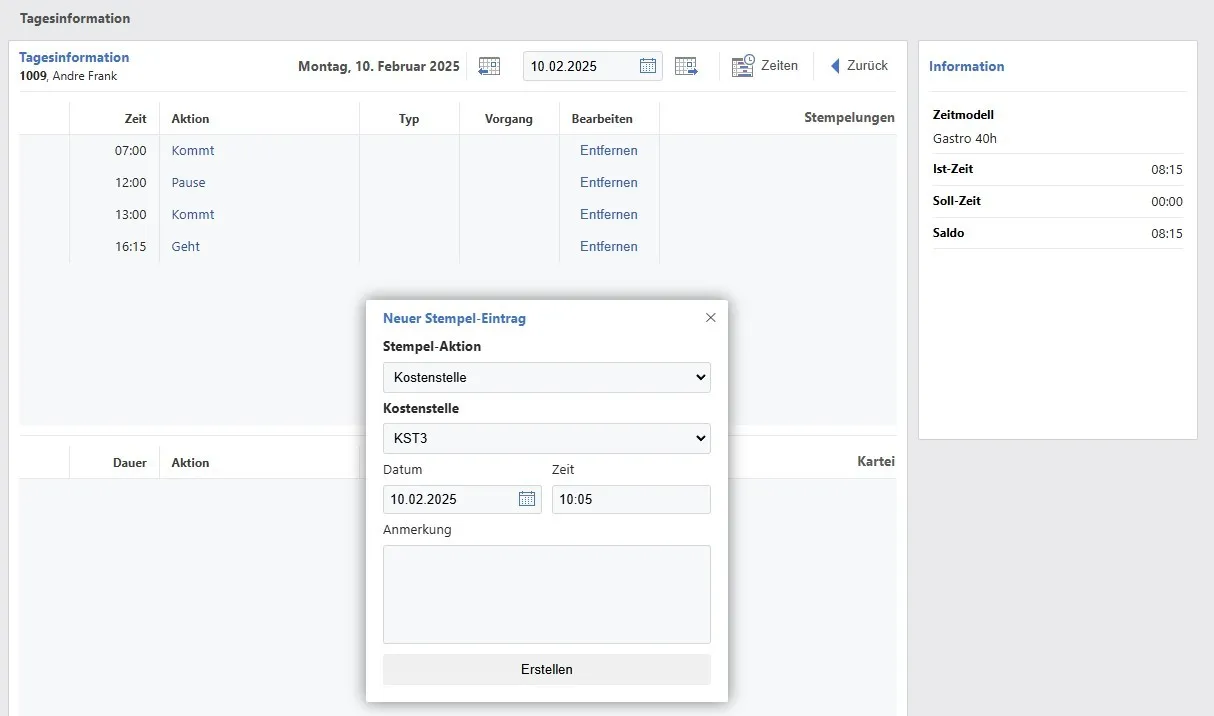
Task: Click the employee name Andre Frank
Action: point(85,76)
